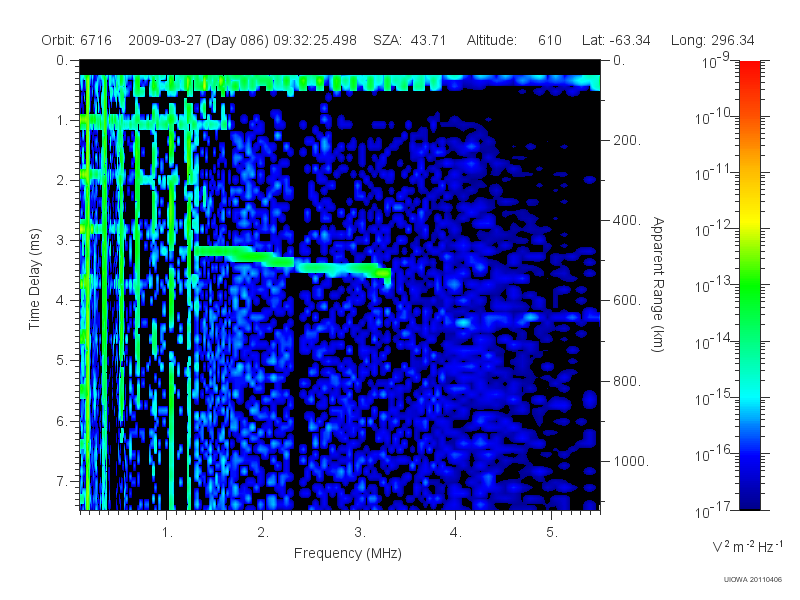Click the Lat: -63.34 header value
The height and width of the screenshot is (600, 800).
616,40
